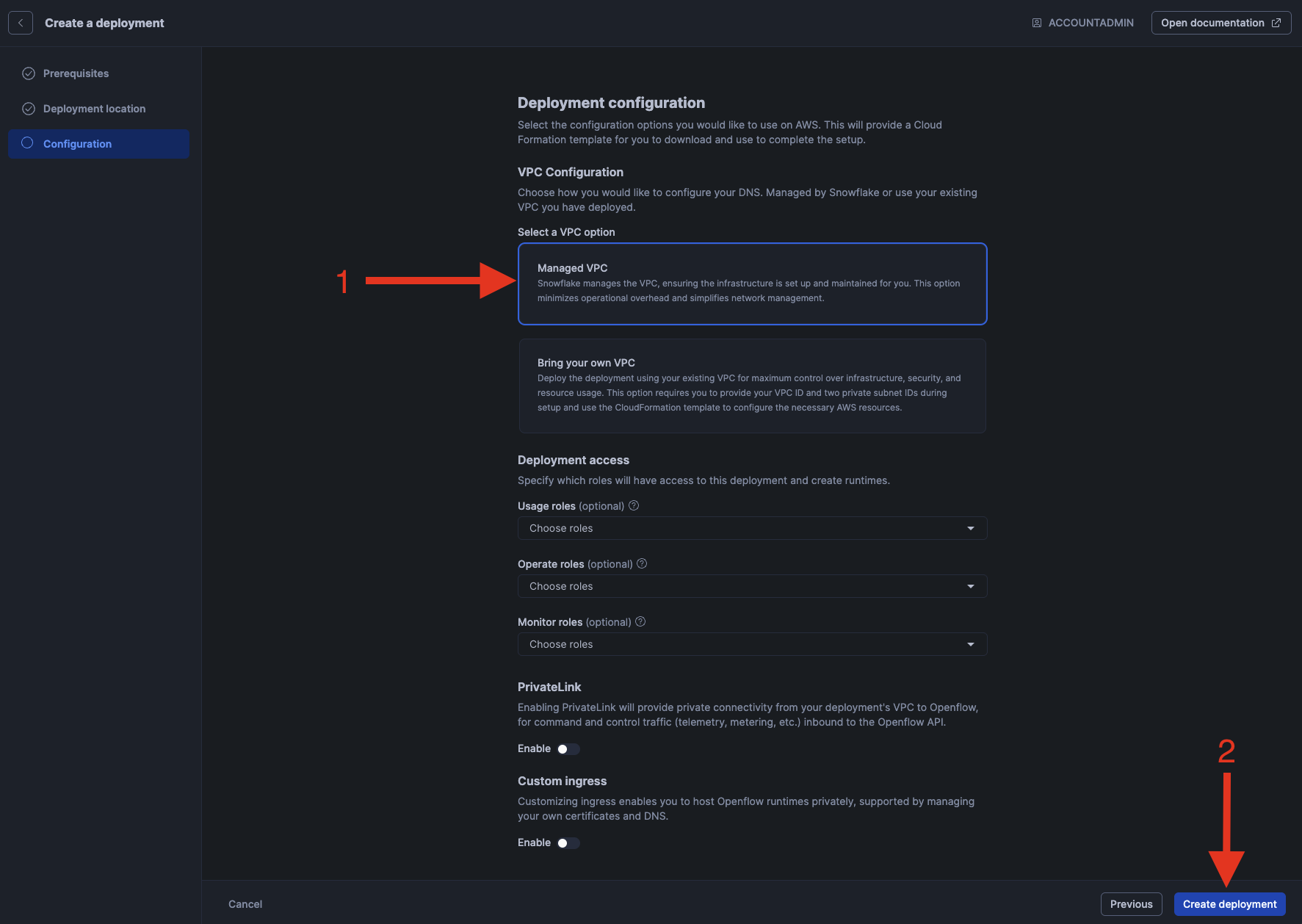Click the Previous button
The image size is (1302, 924).
[1131, 904]
